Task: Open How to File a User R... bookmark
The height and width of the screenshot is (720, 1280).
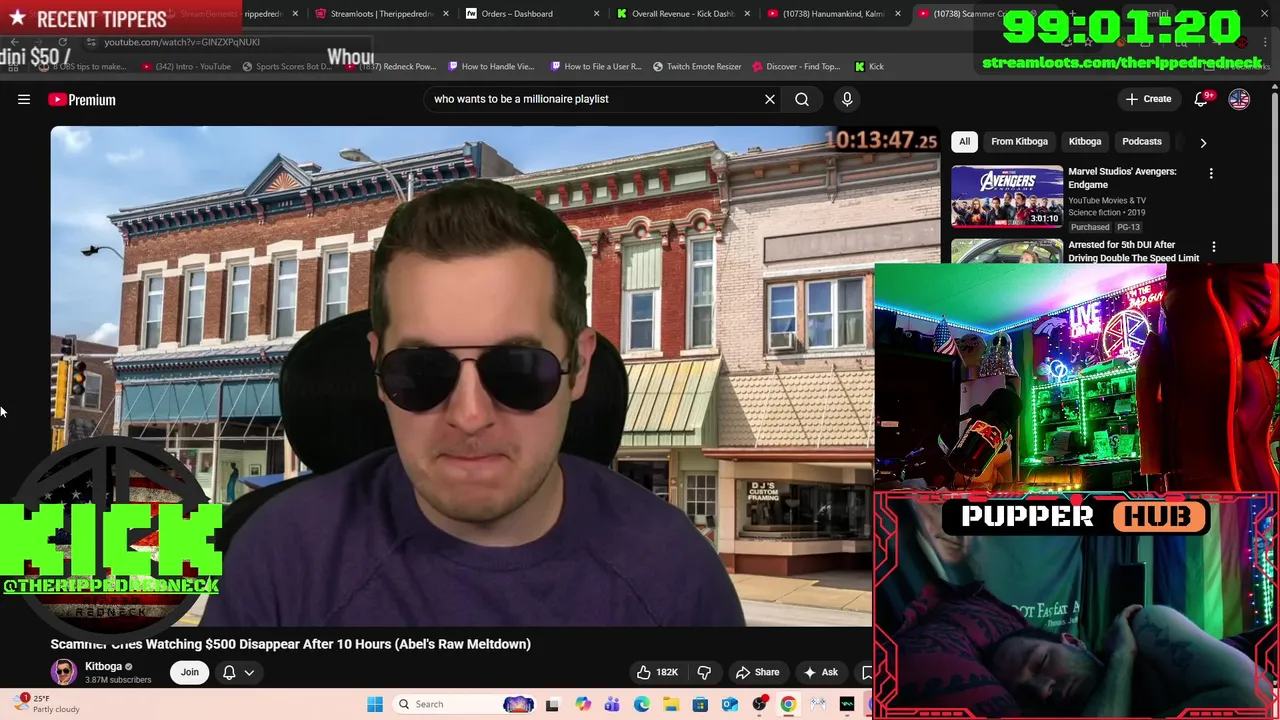Action: 595,66
